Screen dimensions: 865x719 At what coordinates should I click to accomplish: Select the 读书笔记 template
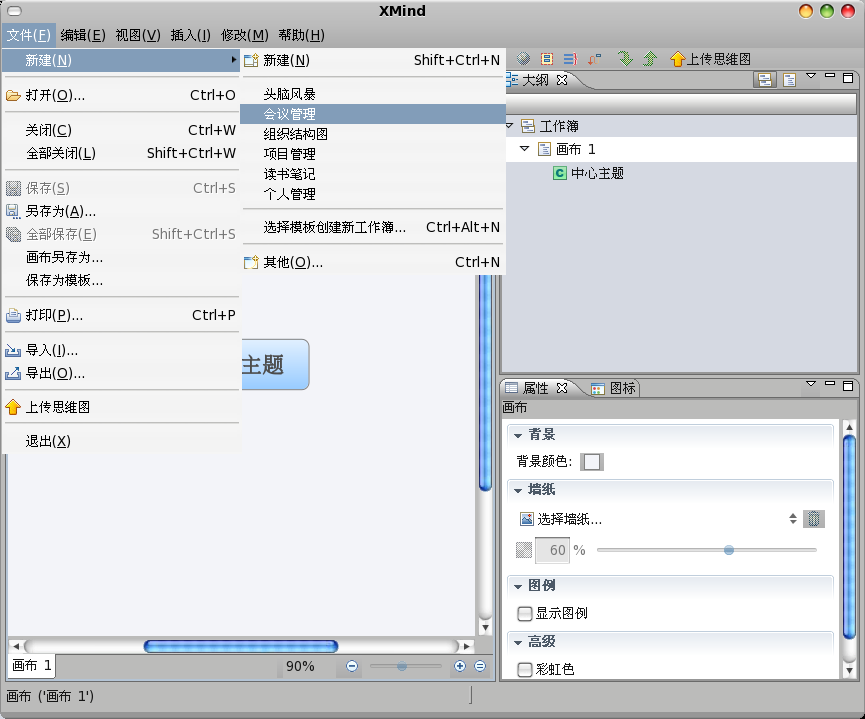373,174
